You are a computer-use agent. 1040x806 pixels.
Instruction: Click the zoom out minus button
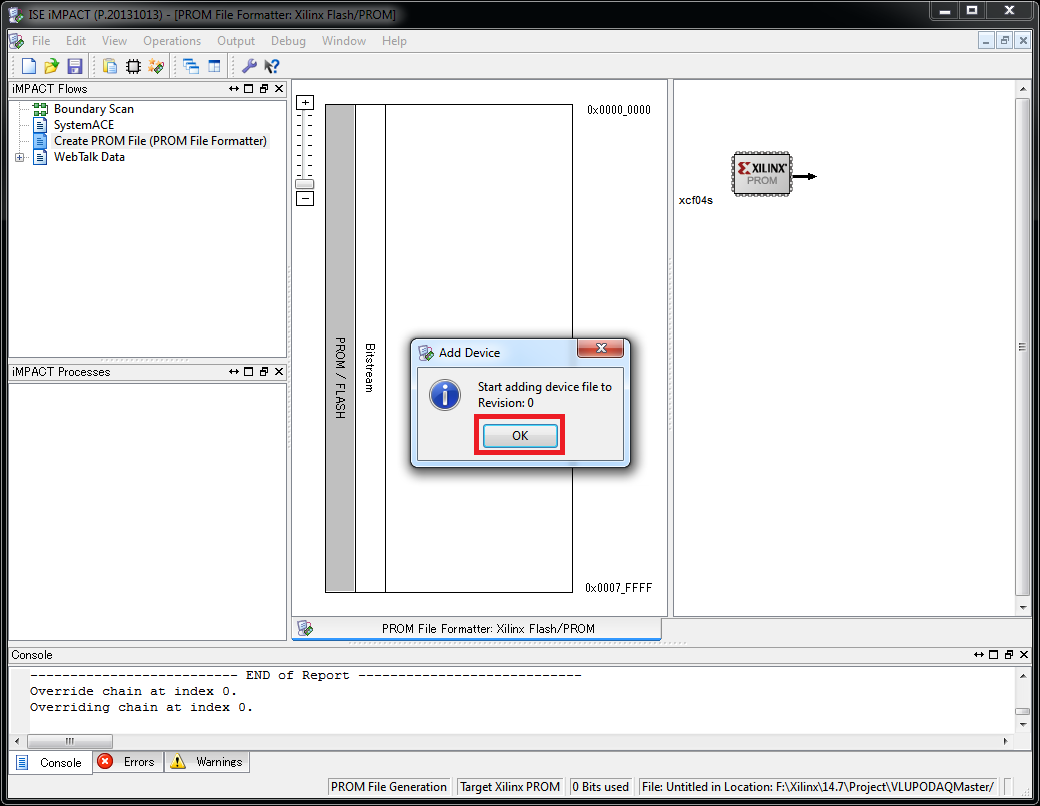tap(305, 198)
